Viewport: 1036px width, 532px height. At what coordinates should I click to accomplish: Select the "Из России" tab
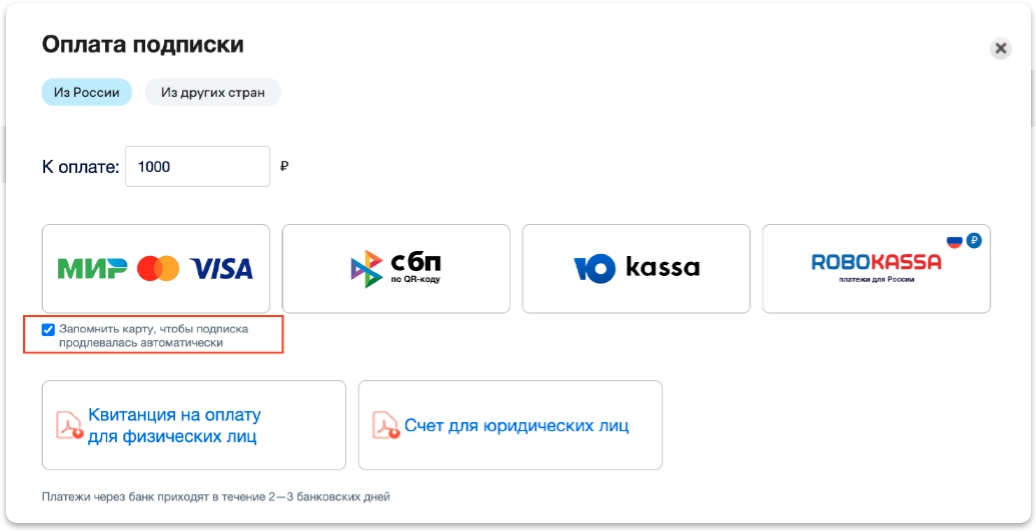[x=87, y=93]
